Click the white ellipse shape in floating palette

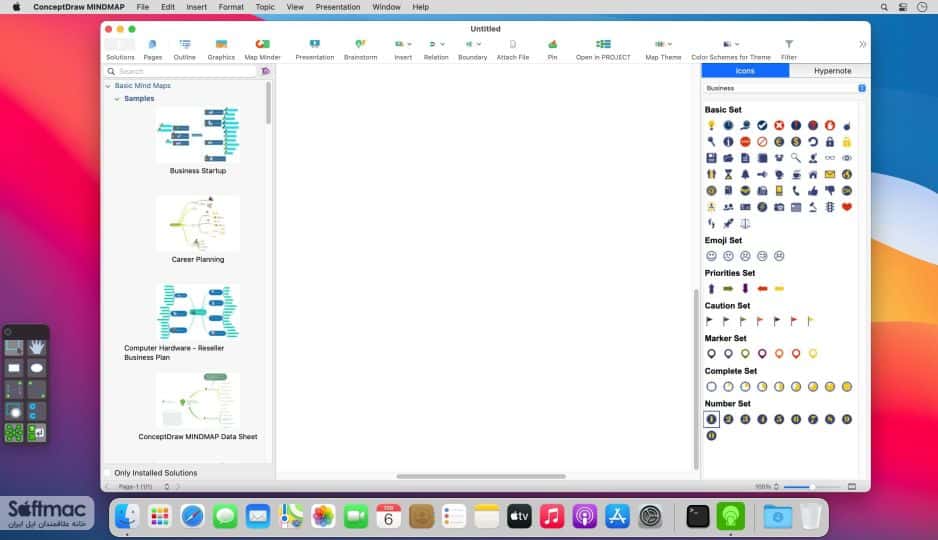tap(36, 368)
